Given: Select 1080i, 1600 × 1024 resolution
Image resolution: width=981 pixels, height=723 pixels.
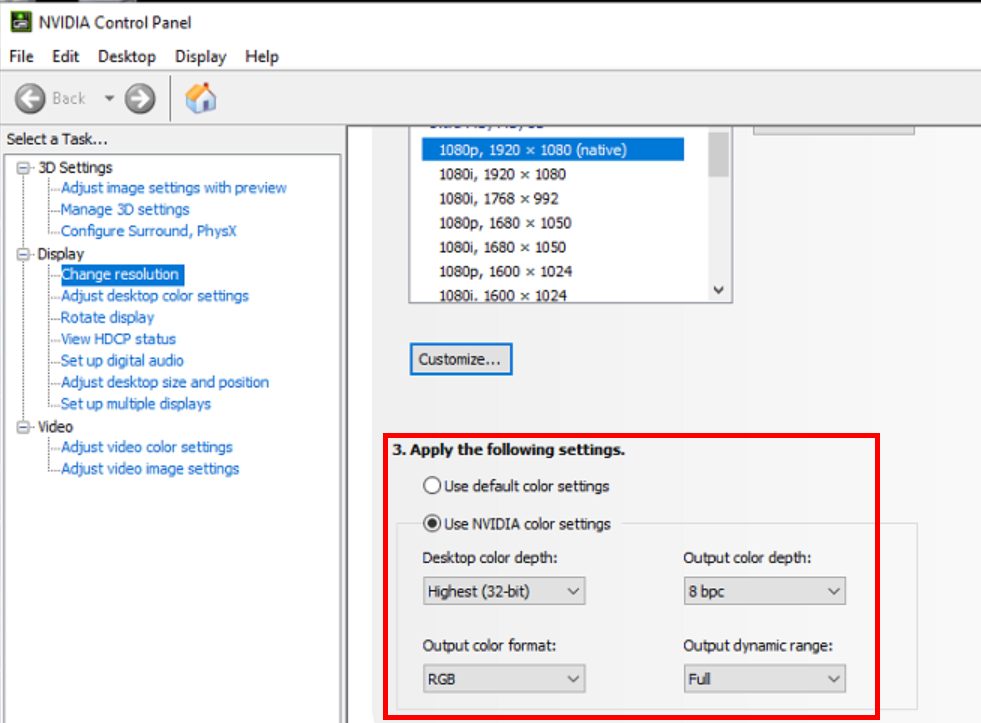Looking at the screenshot, I should (x=502, y=295).
